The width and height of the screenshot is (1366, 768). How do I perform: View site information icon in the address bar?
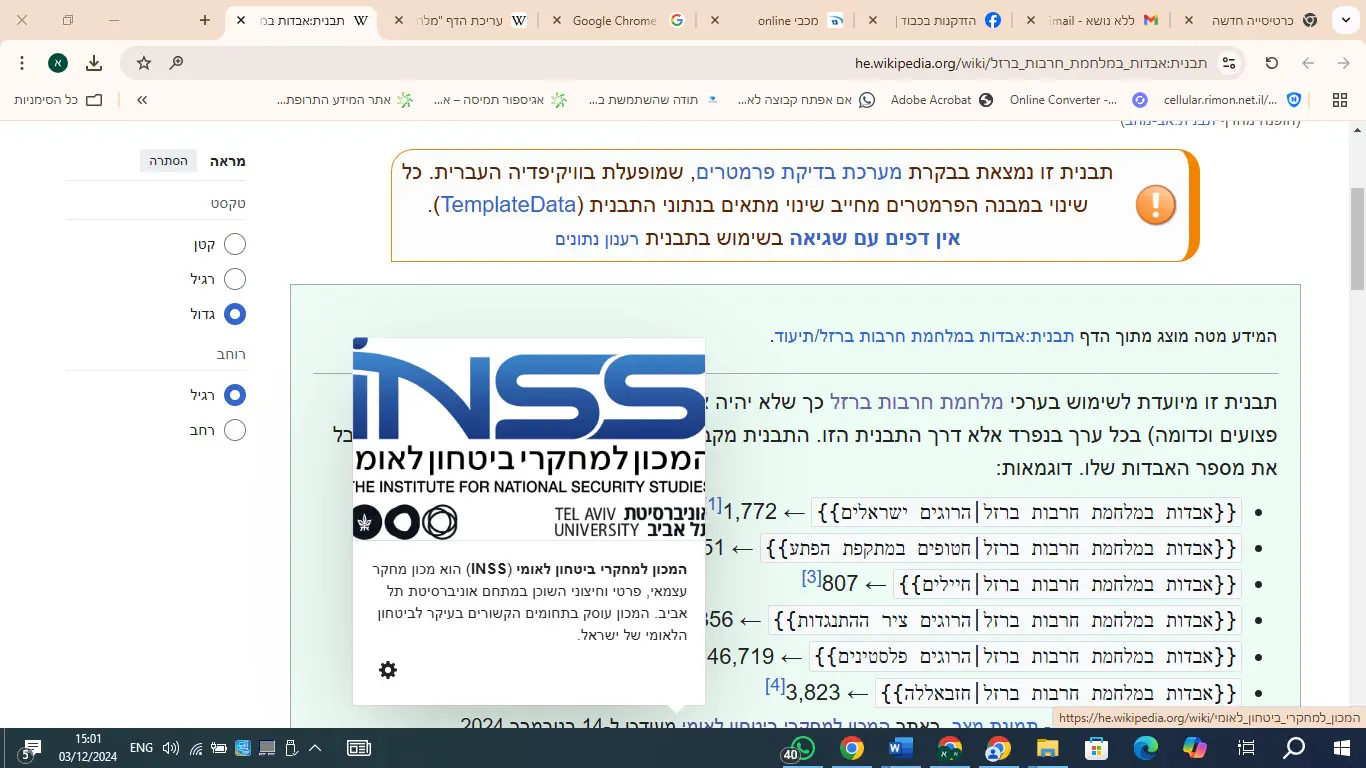(x=1229, y=63)
